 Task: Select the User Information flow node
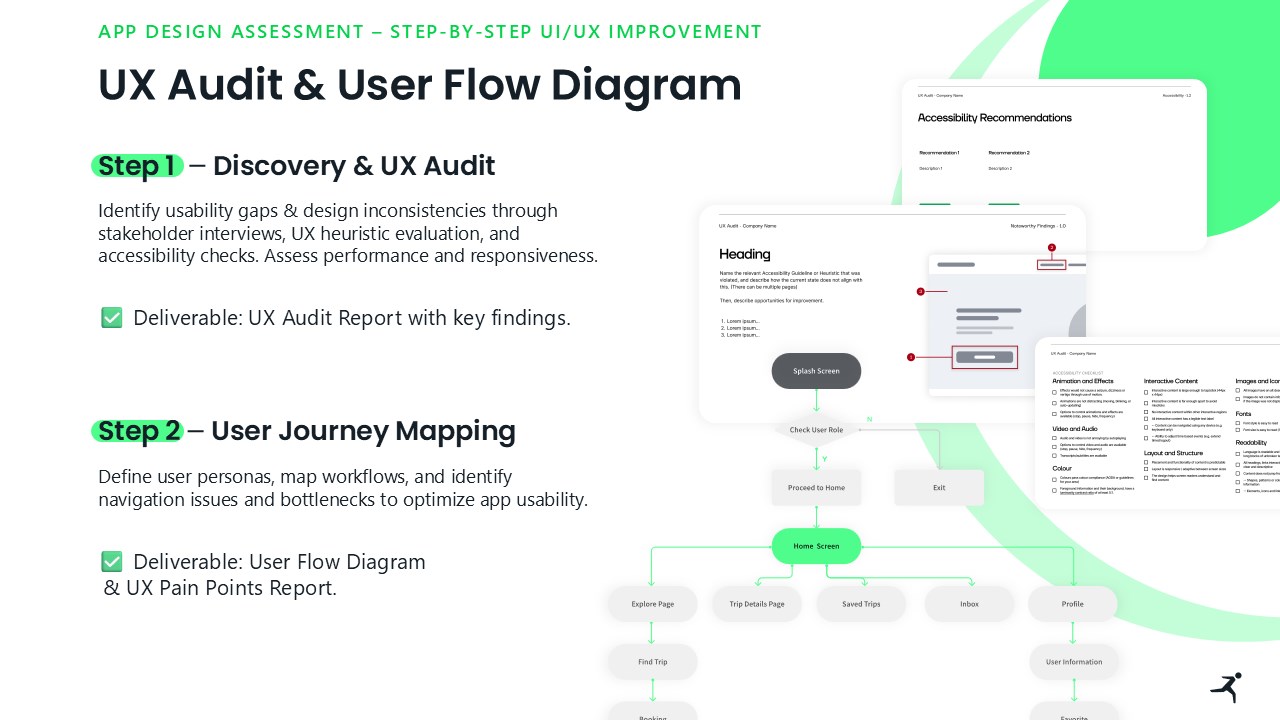click(1074, 662)
